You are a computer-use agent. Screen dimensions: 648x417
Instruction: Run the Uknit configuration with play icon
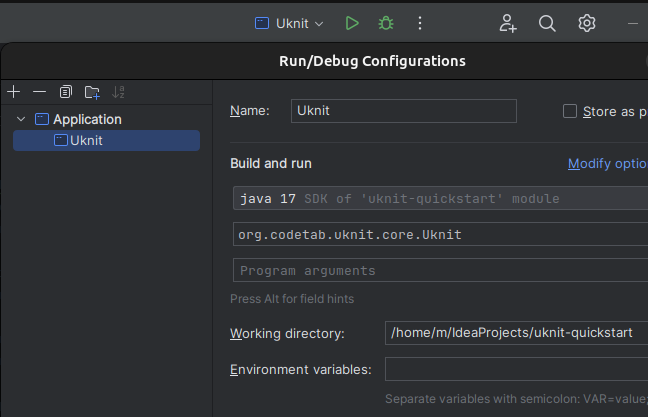tap(352, 23)
